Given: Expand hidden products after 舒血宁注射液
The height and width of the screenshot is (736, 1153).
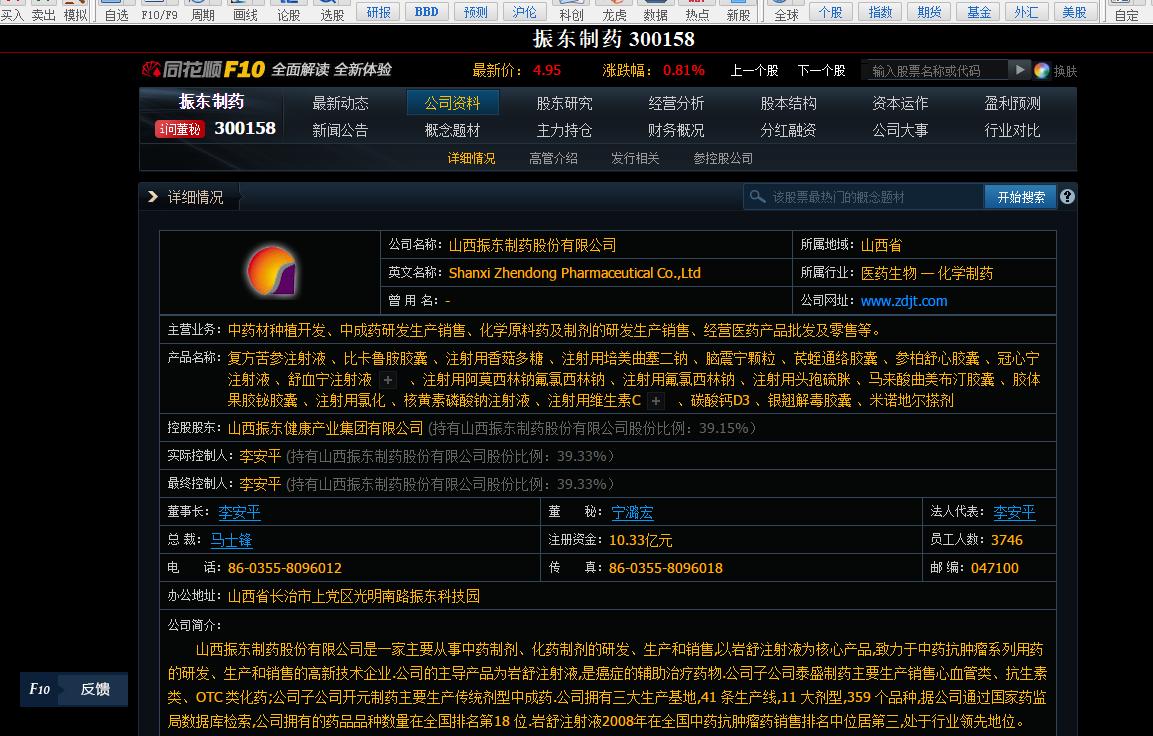Looking at the screenshot, I should [x=387, y=380].
